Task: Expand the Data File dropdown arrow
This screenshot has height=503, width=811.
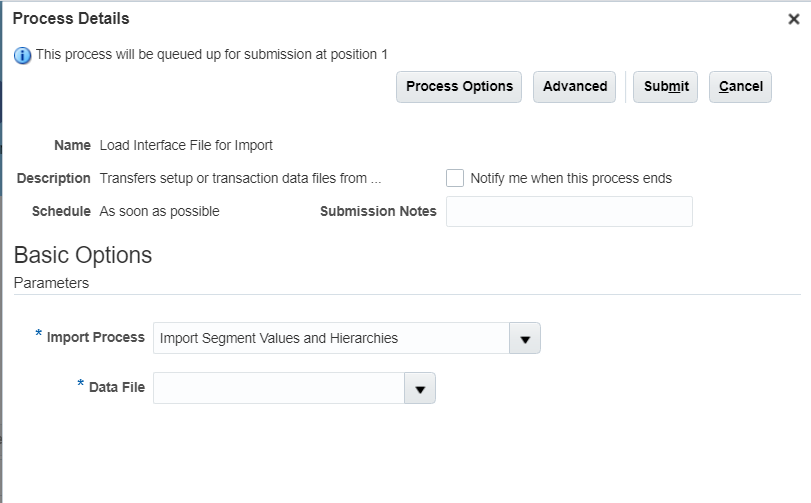Action: pyautogui.click(x=420, y=389)
